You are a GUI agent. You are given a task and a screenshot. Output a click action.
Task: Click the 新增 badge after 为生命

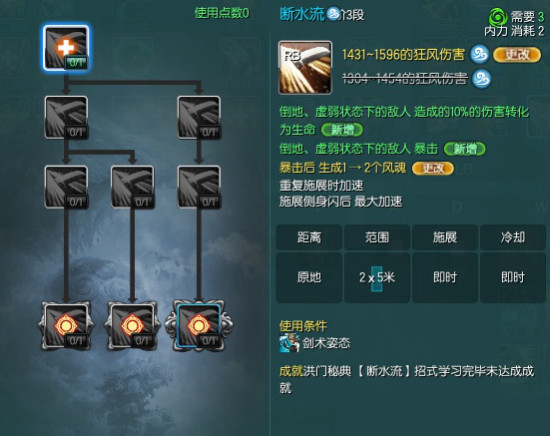[x=342, y=130]
